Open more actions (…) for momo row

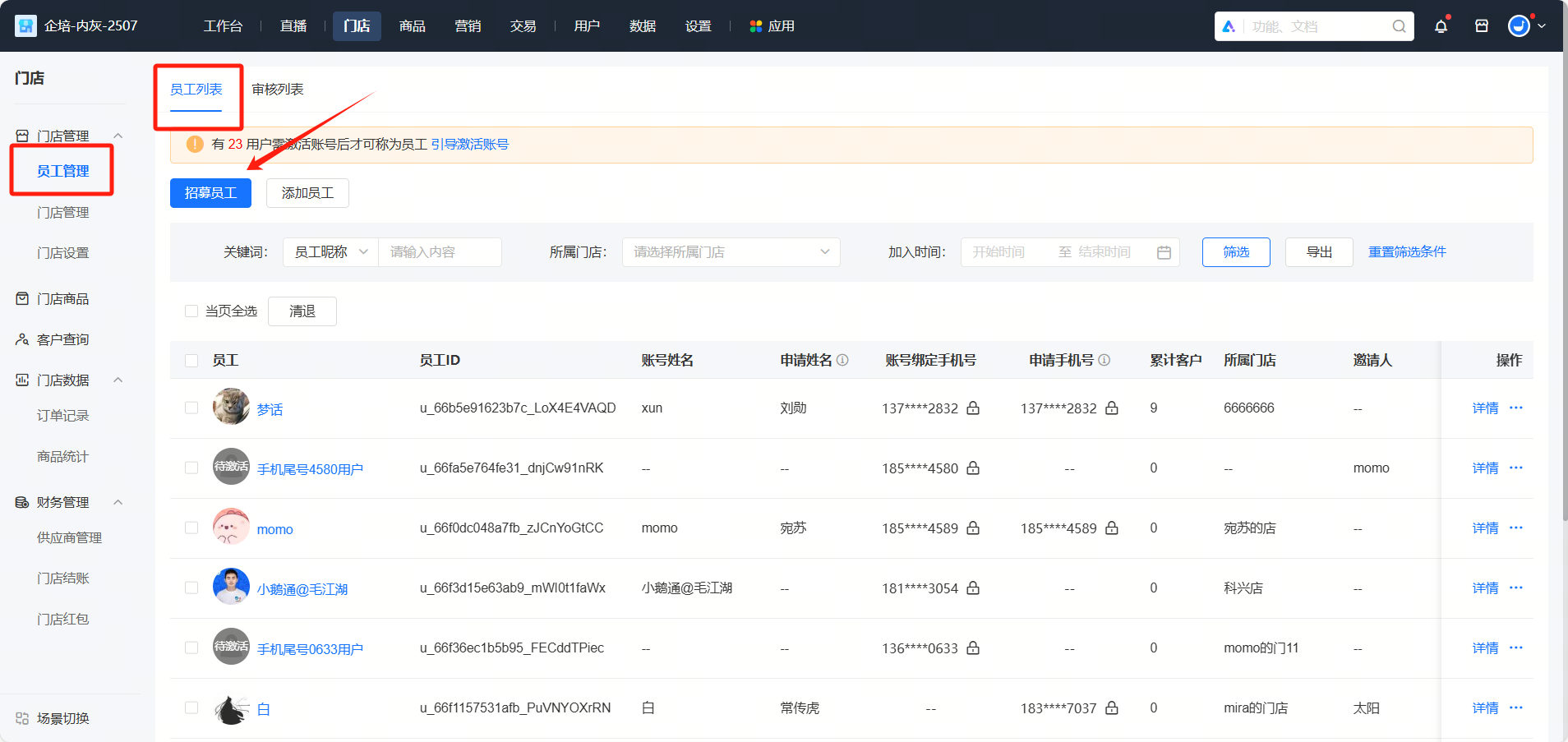(x=1516, y=528)
